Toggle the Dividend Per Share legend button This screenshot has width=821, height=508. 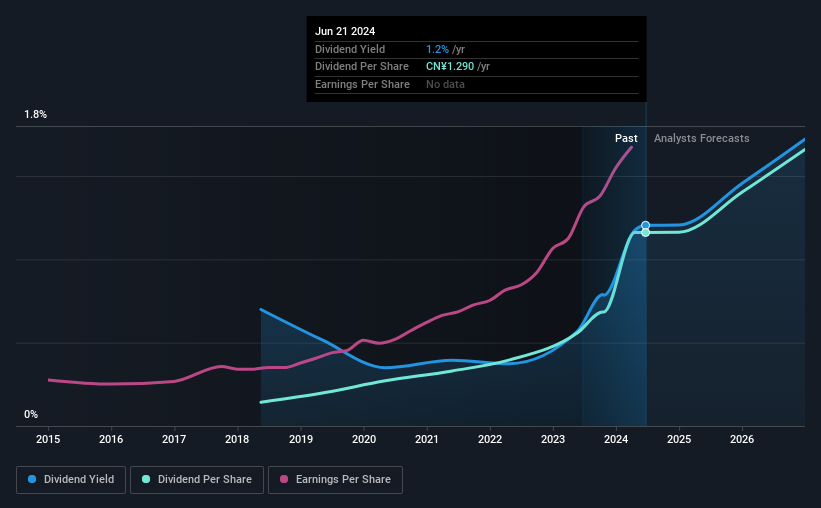tap(197, 480)
